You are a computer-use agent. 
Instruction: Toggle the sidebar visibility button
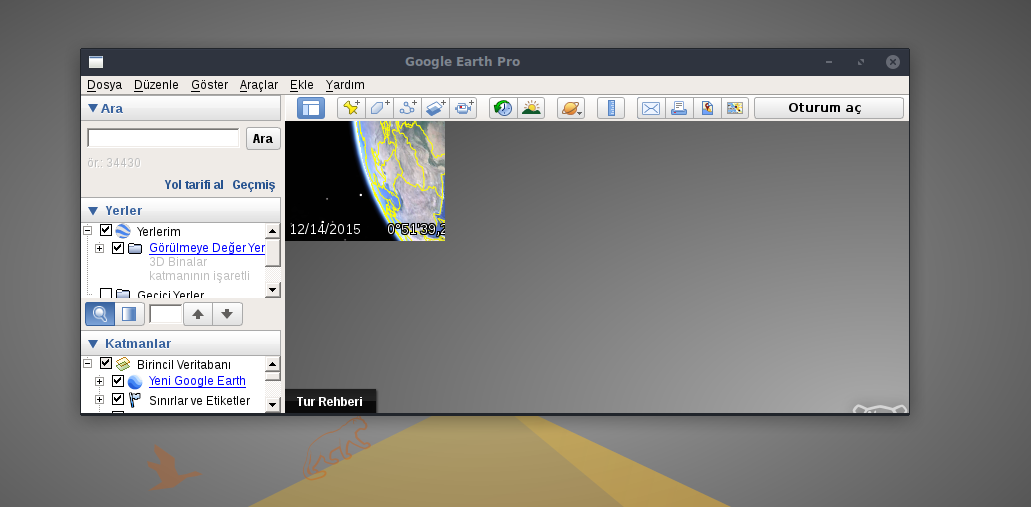click(x=311, y=108)
